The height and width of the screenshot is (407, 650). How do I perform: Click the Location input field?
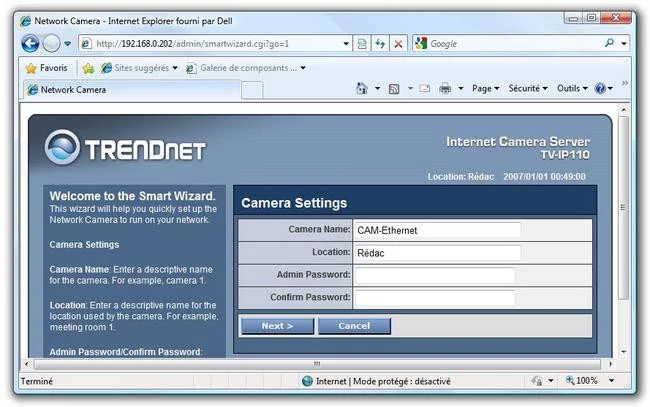pyautogui.click(x=437, y=253)
